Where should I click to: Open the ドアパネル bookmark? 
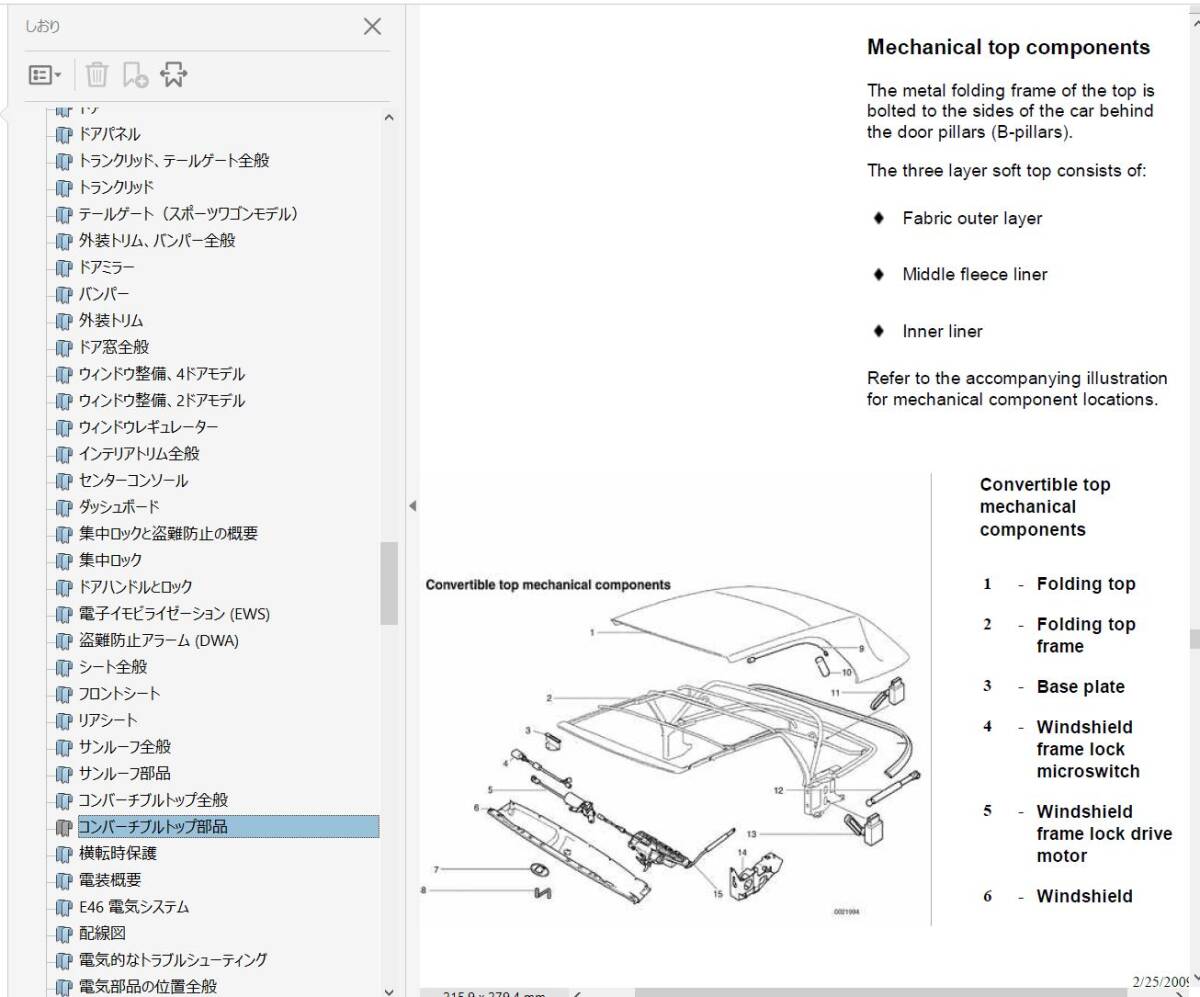pyautogui.click(x=110, y=134)
